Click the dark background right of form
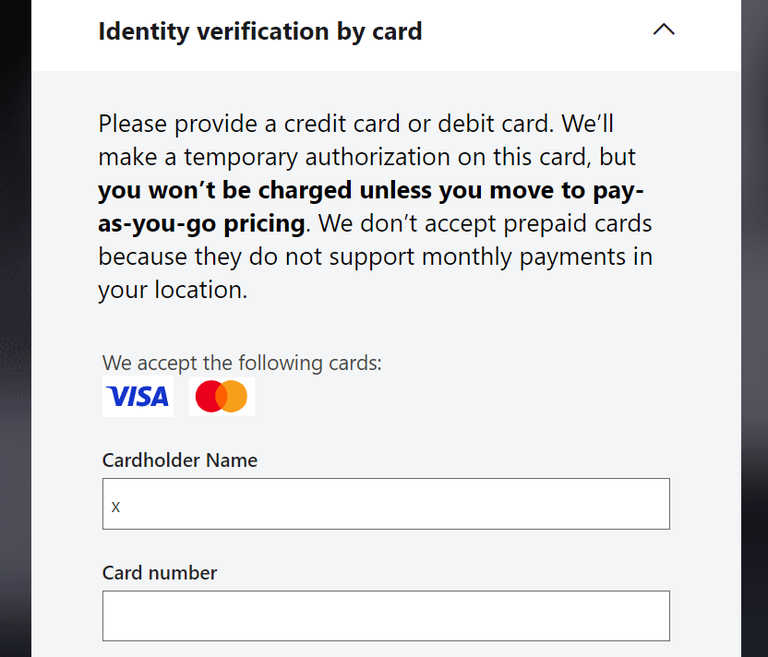This screenshot has width=768, height=657. coord(754,330)
